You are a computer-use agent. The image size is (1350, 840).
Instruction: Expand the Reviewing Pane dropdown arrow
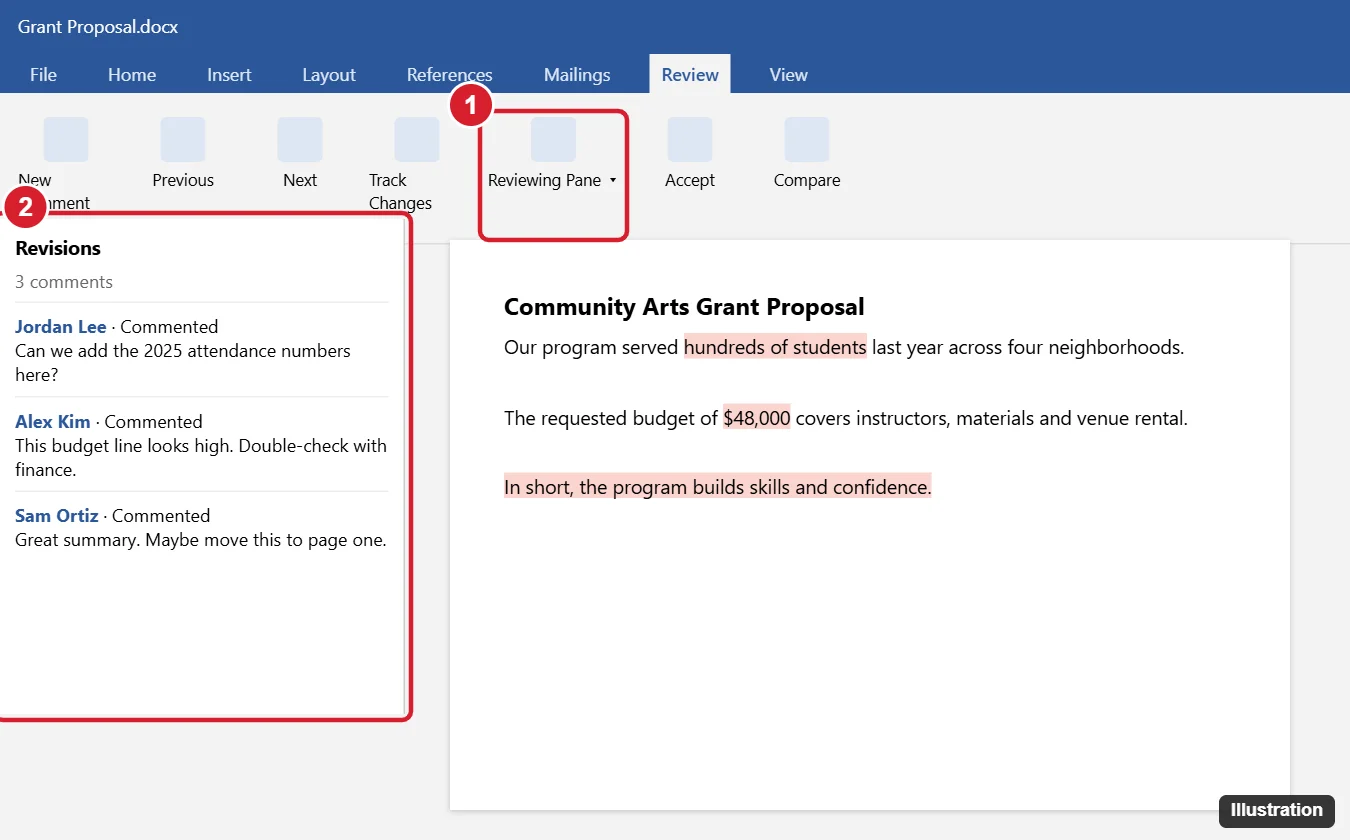613,181
